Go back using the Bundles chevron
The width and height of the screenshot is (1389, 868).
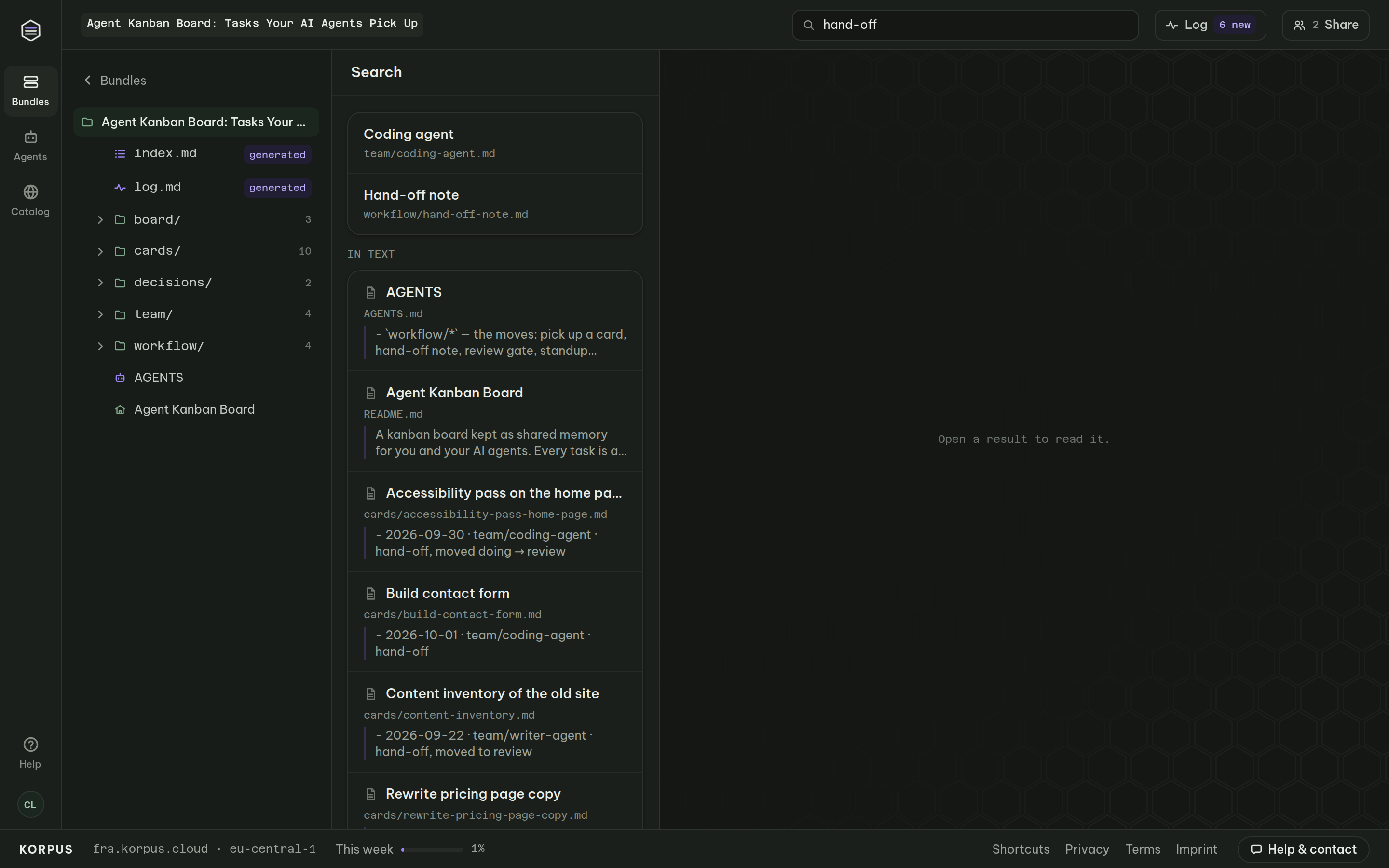point(88,81)
